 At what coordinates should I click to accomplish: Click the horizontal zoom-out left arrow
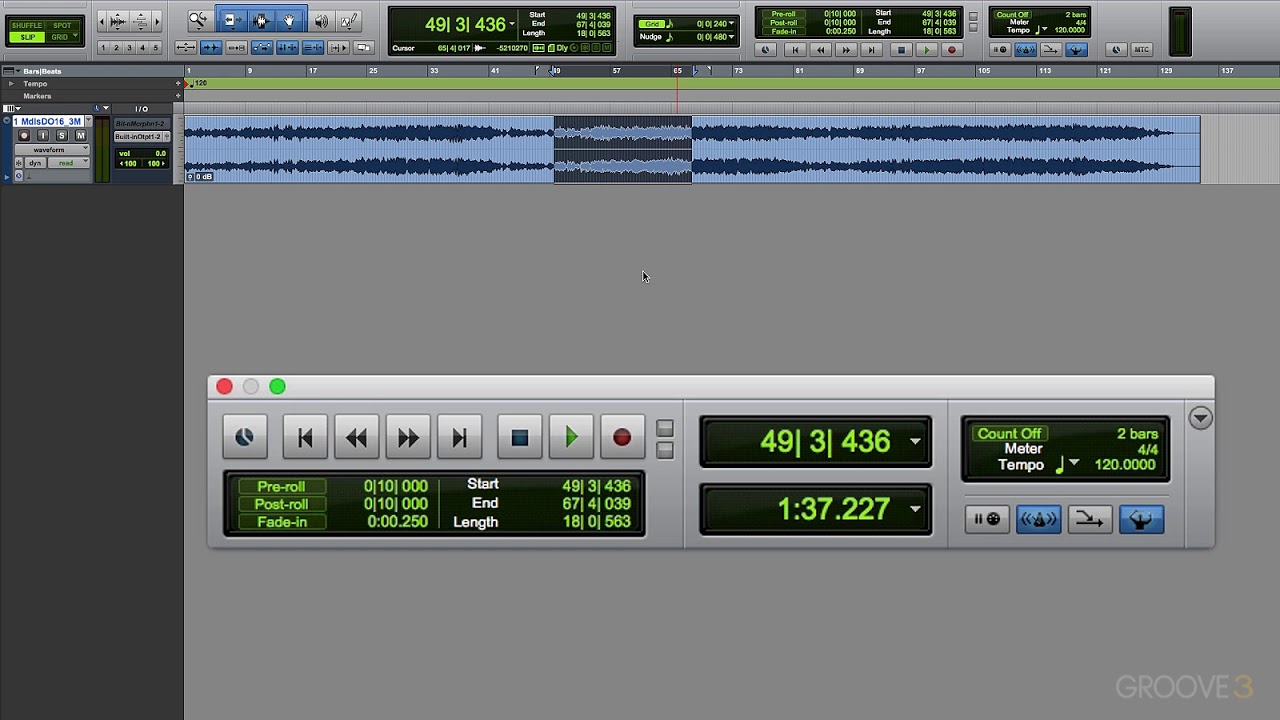click(104, 21)
